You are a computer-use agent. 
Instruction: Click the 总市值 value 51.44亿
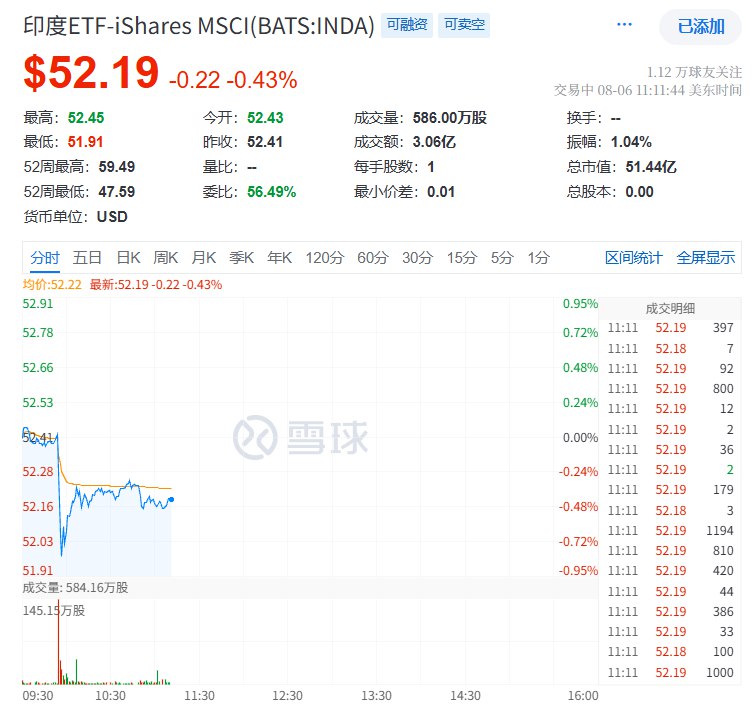click(651, 167)
